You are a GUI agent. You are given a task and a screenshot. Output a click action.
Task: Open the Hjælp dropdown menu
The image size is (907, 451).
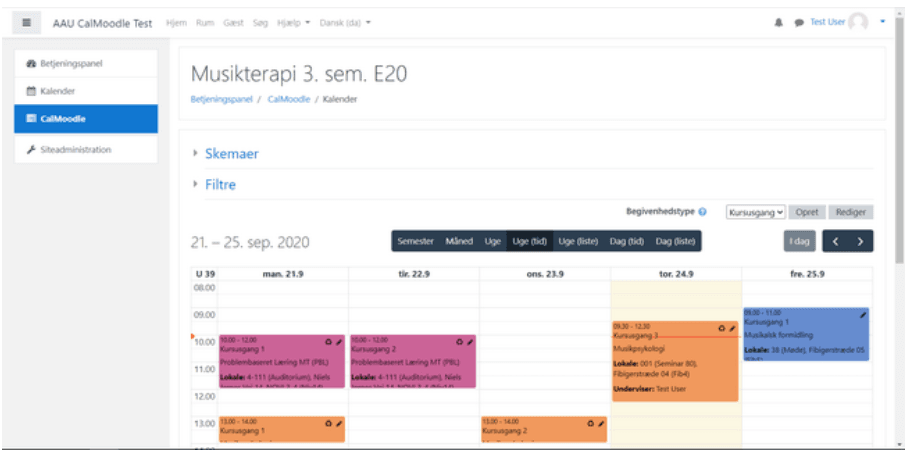point(293,23)
